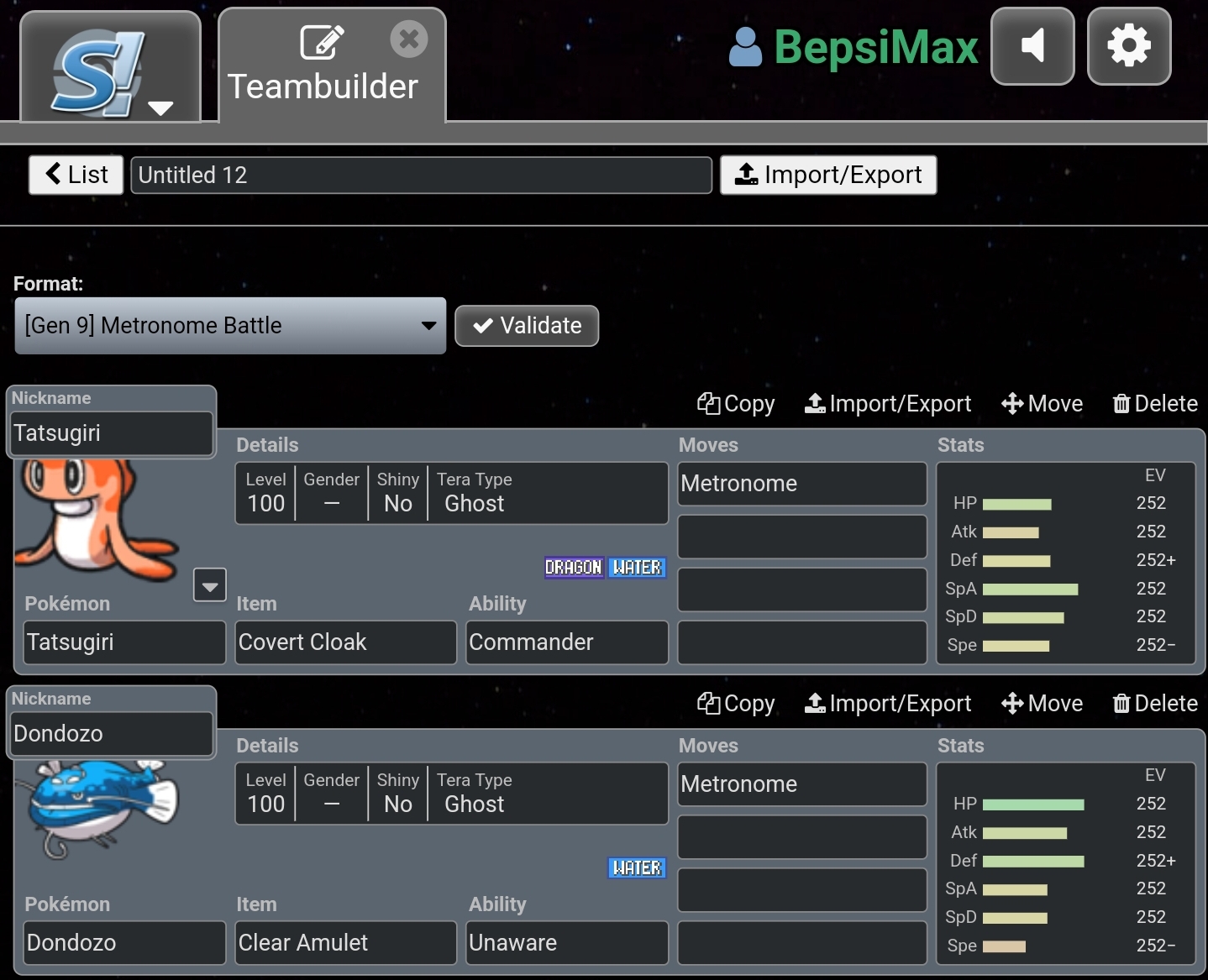
Task: Open the Showdown logo main menu
Action: pos(110,69)
